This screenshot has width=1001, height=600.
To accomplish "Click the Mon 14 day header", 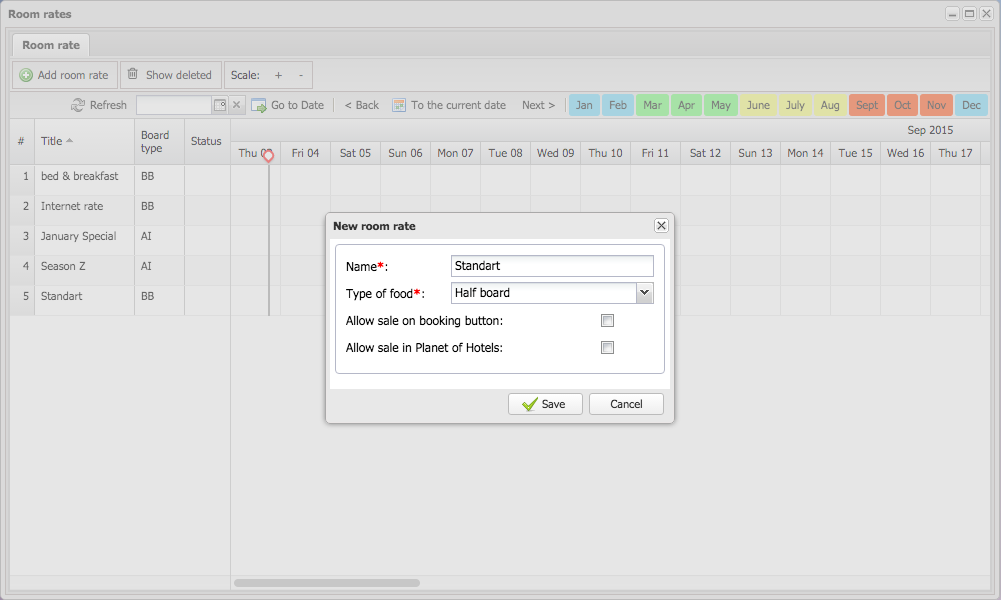I will click(805, 153).
